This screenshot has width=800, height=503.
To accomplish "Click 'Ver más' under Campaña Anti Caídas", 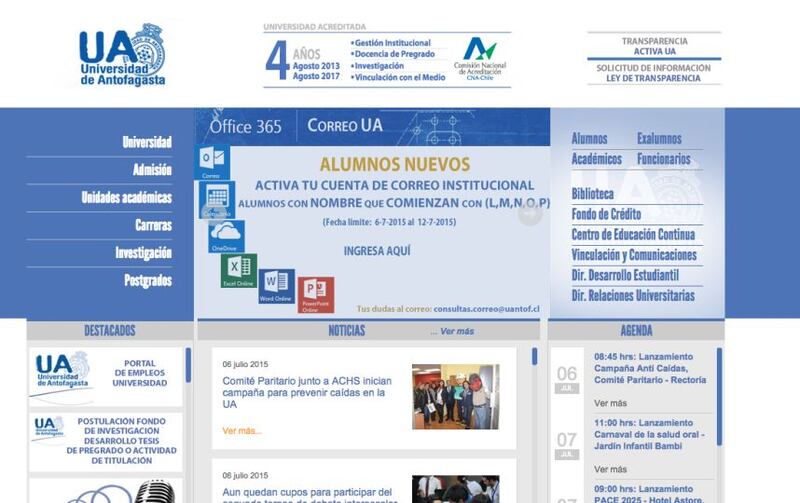I will tap(610, 403).
